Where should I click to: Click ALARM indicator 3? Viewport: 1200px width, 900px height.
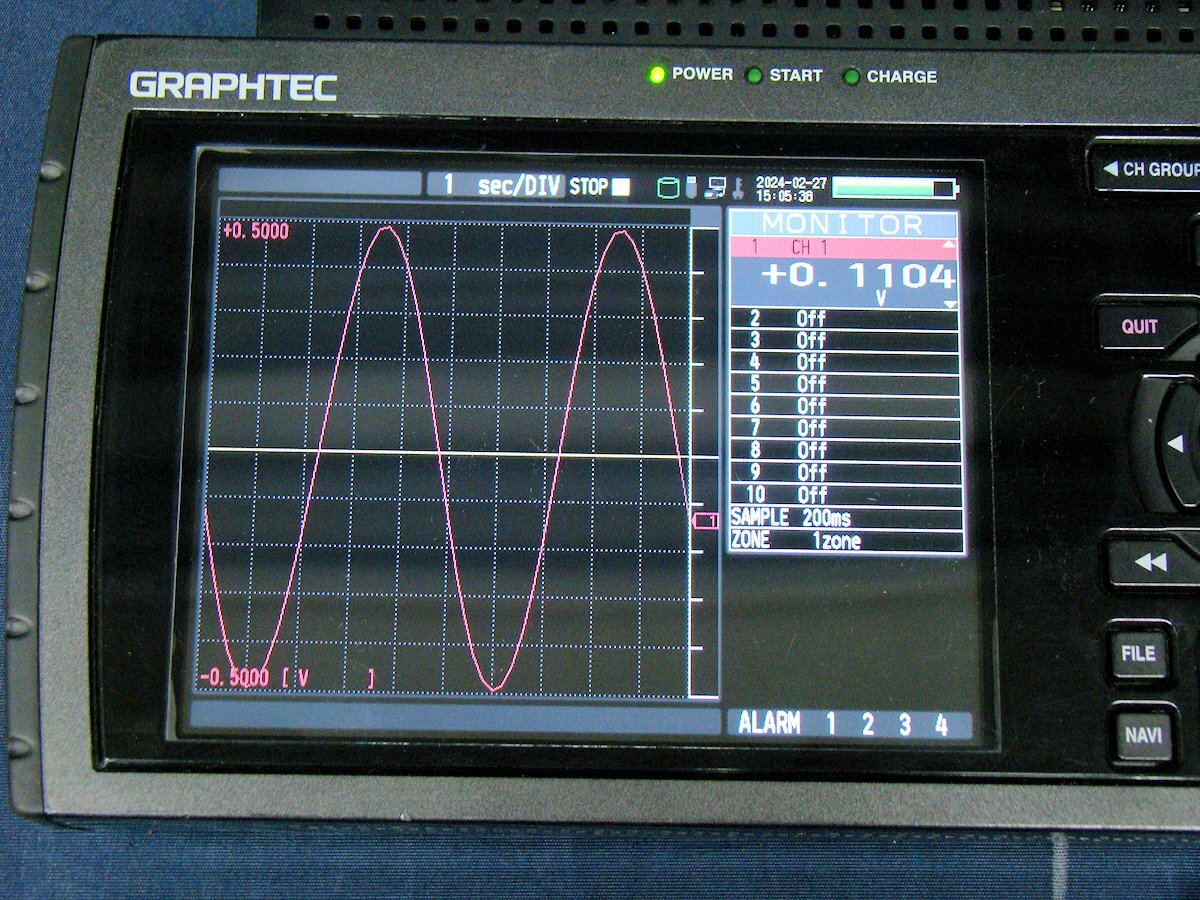click(904, 725)
